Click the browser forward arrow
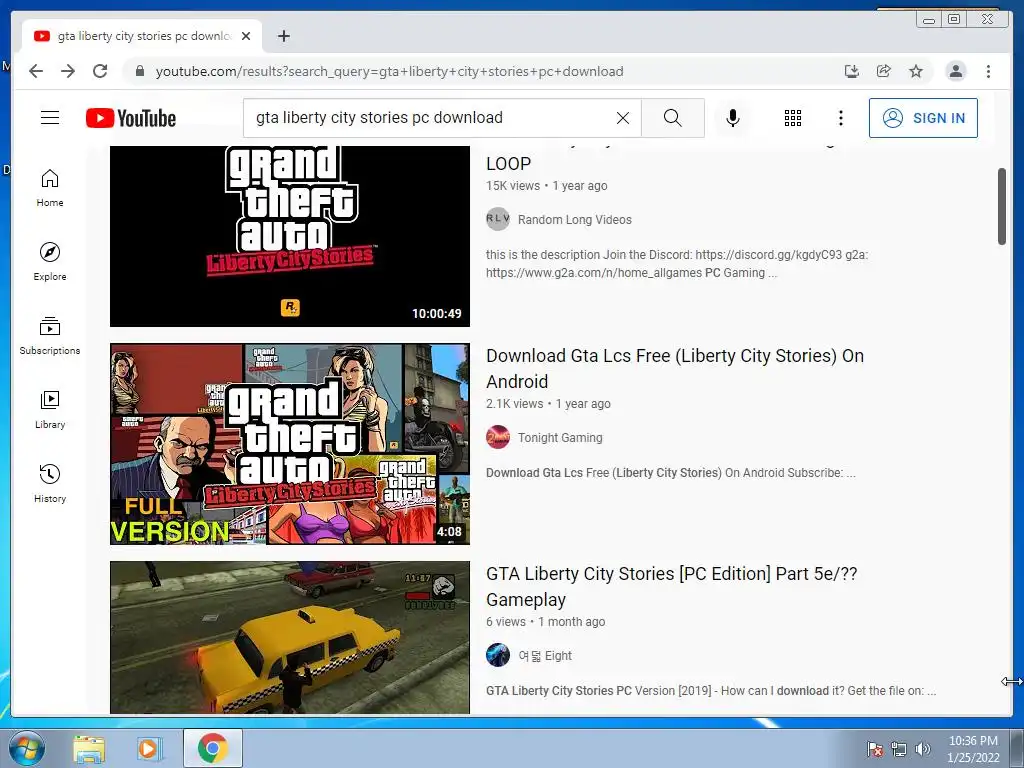Screen dimensions: 1024x768 tap(68, 71)
